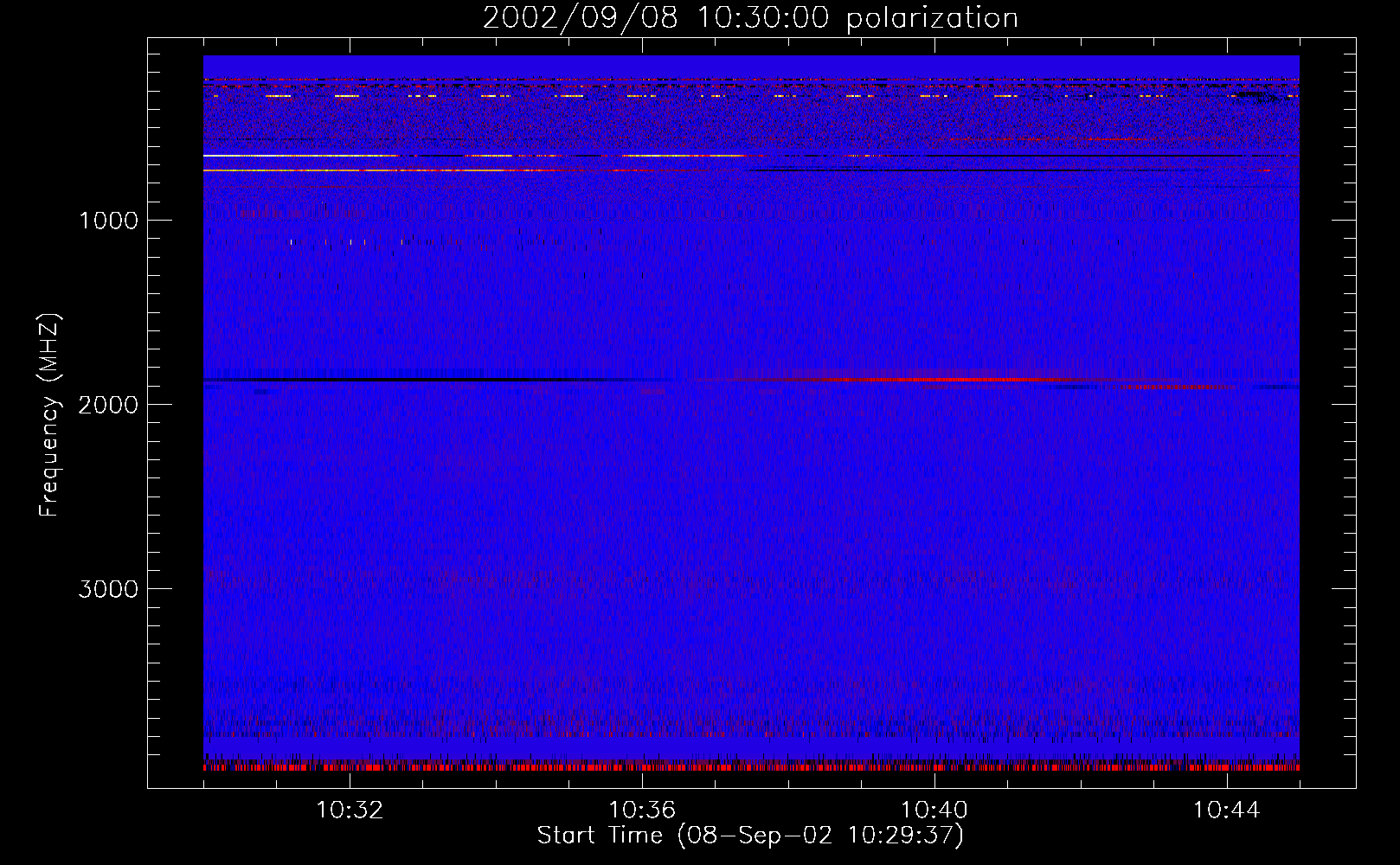The height and width of the screenshot is (865, 1400).
Task: Click the "2000" frequency tick label
Action: pyautogui.click(x=108, y=405)
